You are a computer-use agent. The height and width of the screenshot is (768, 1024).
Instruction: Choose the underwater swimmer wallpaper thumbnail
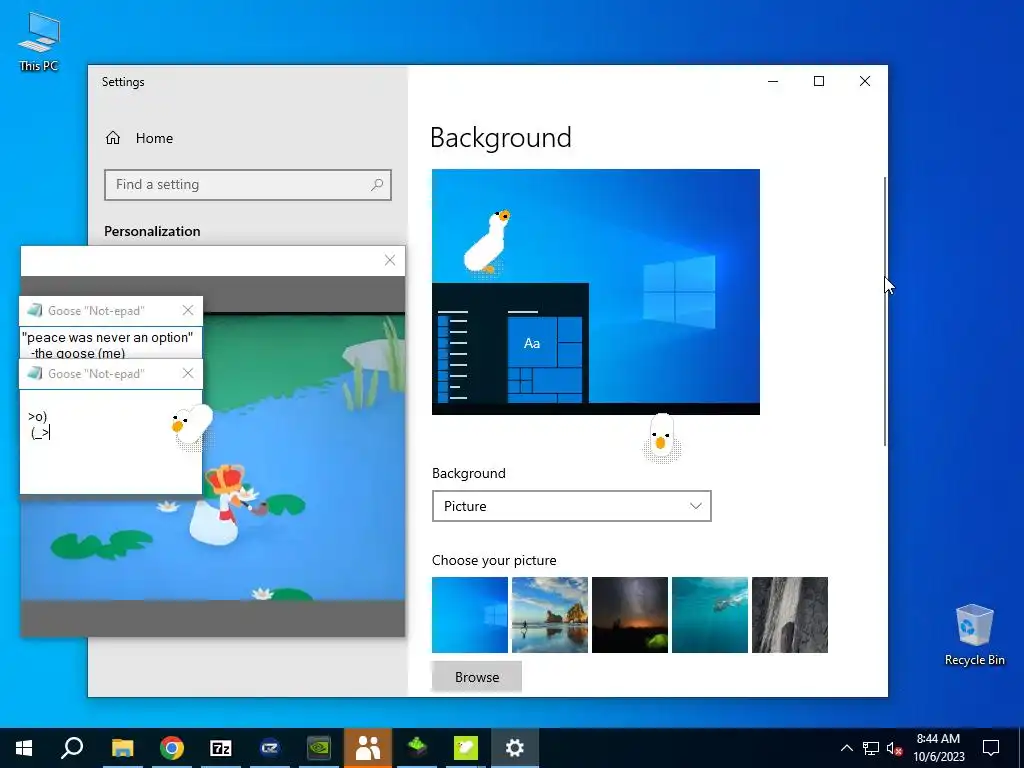(x=710, y=615)
